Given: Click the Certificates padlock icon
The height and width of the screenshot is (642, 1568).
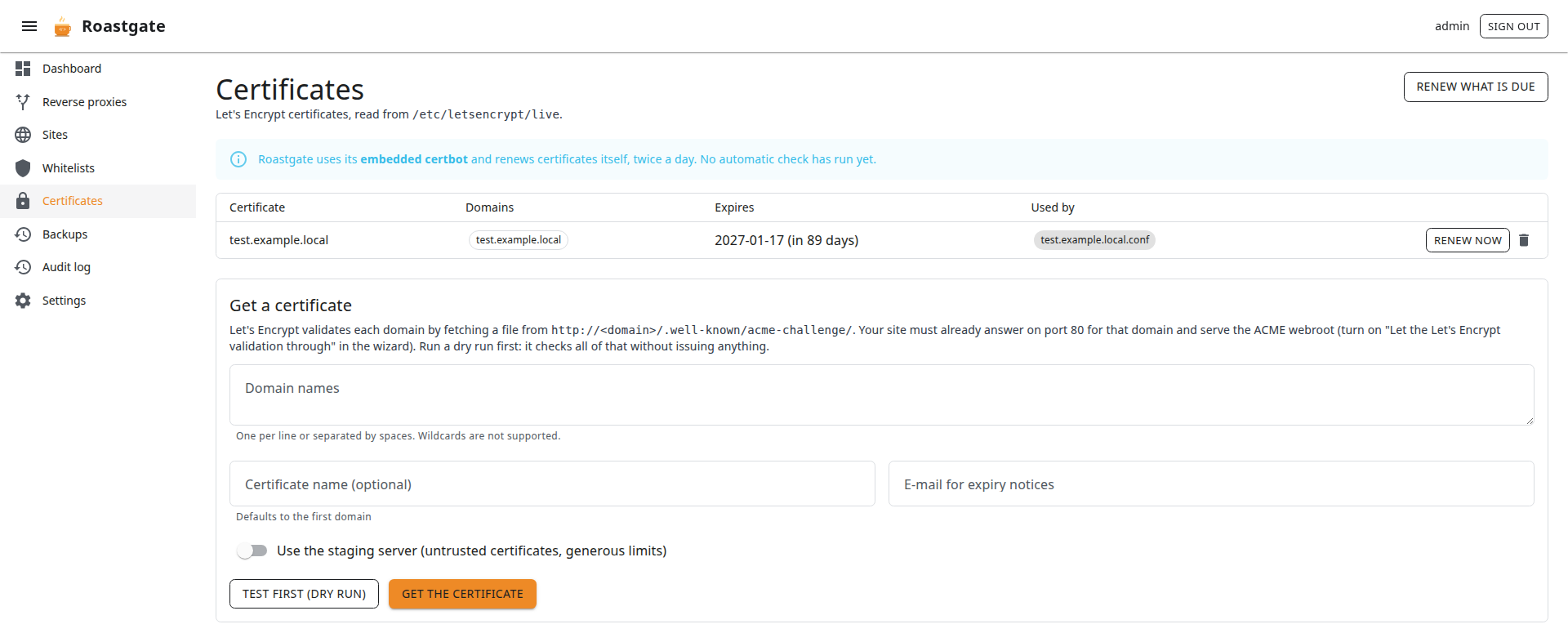Looking at the screenshot, I should 23,201.
